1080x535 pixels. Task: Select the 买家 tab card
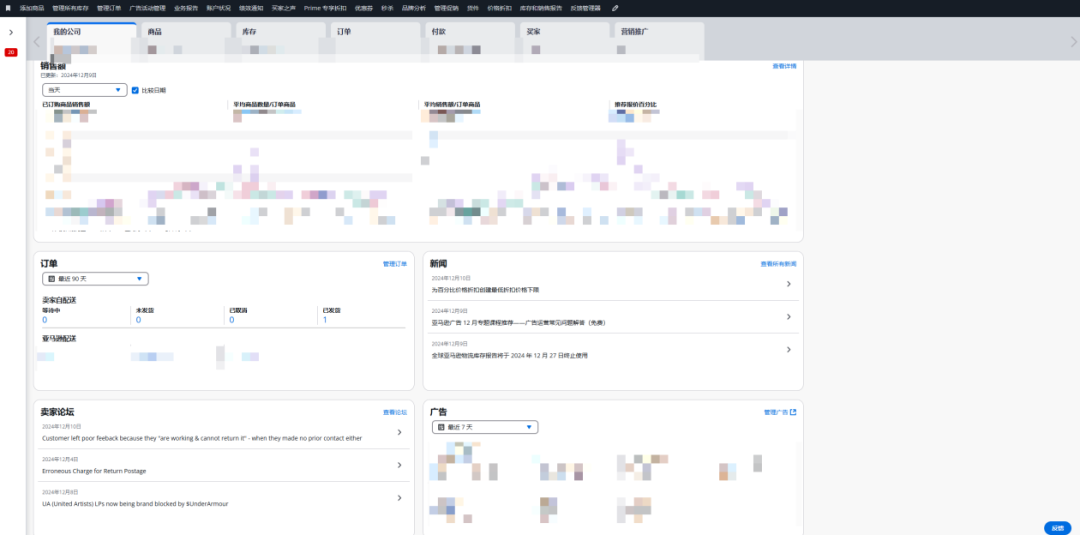pos(564,41)
